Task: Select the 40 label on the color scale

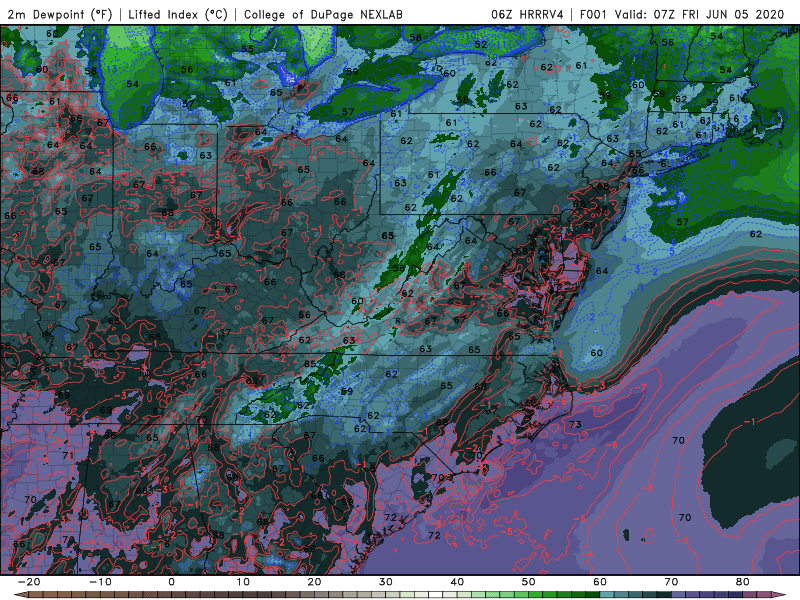Action: pyautogui.click(x=457, y=582)
